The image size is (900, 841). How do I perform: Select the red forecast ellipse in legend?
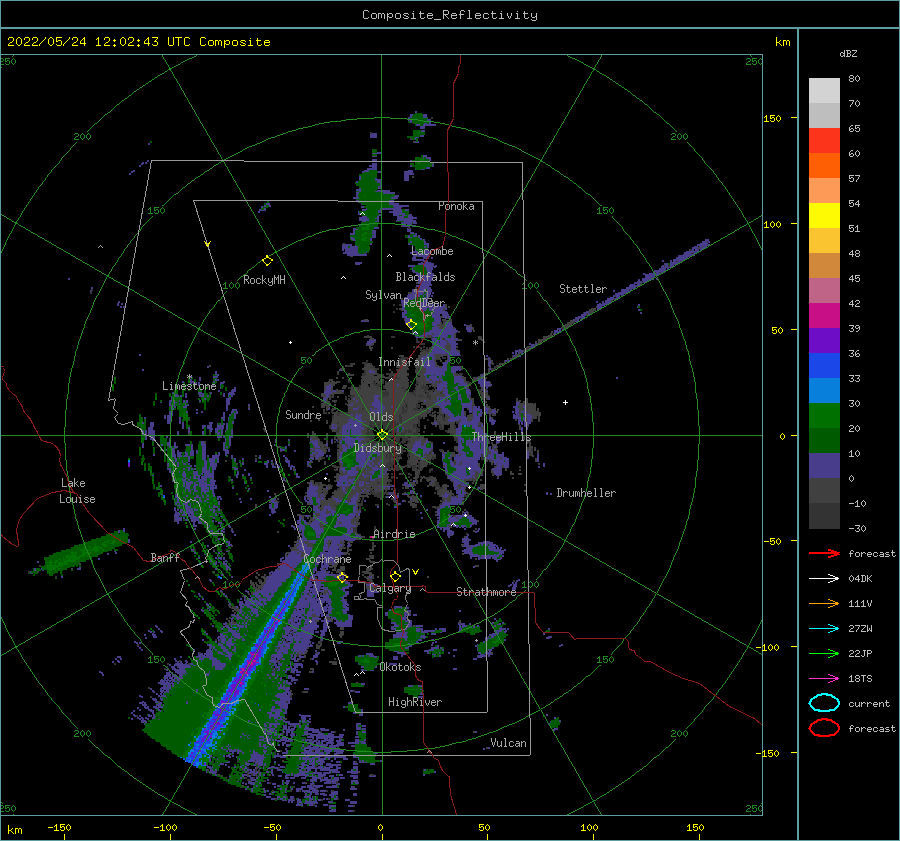(824, 728)
